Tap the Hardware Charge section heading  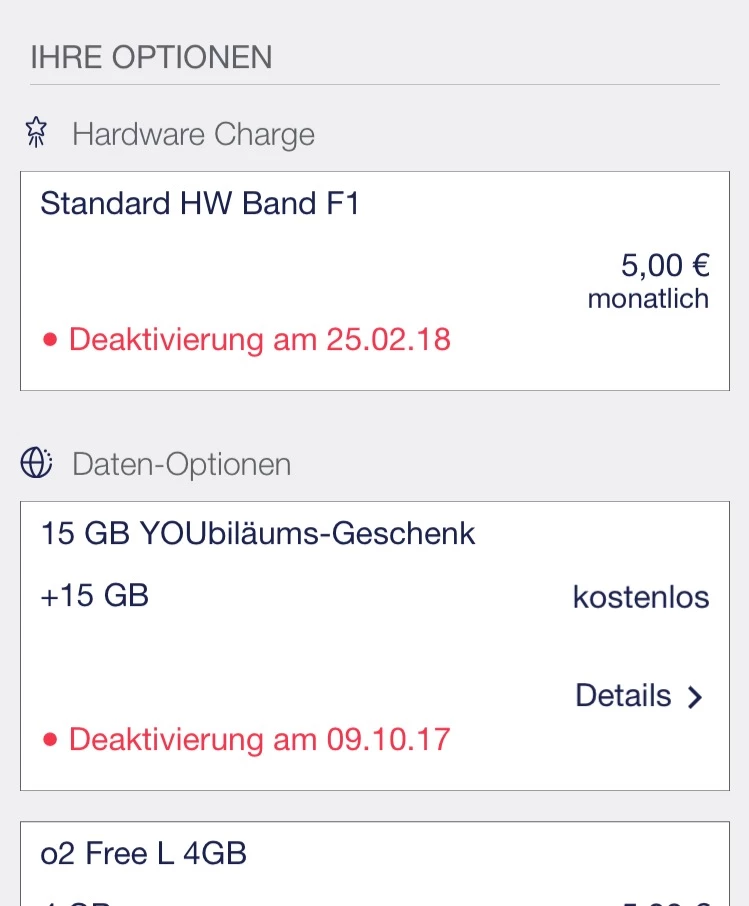pyautogui.click(x=193, y=134)
